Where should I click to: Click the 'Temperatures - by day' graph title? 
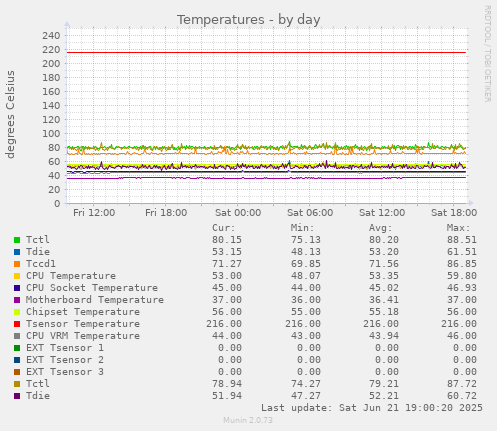click(x=248, y=20)
